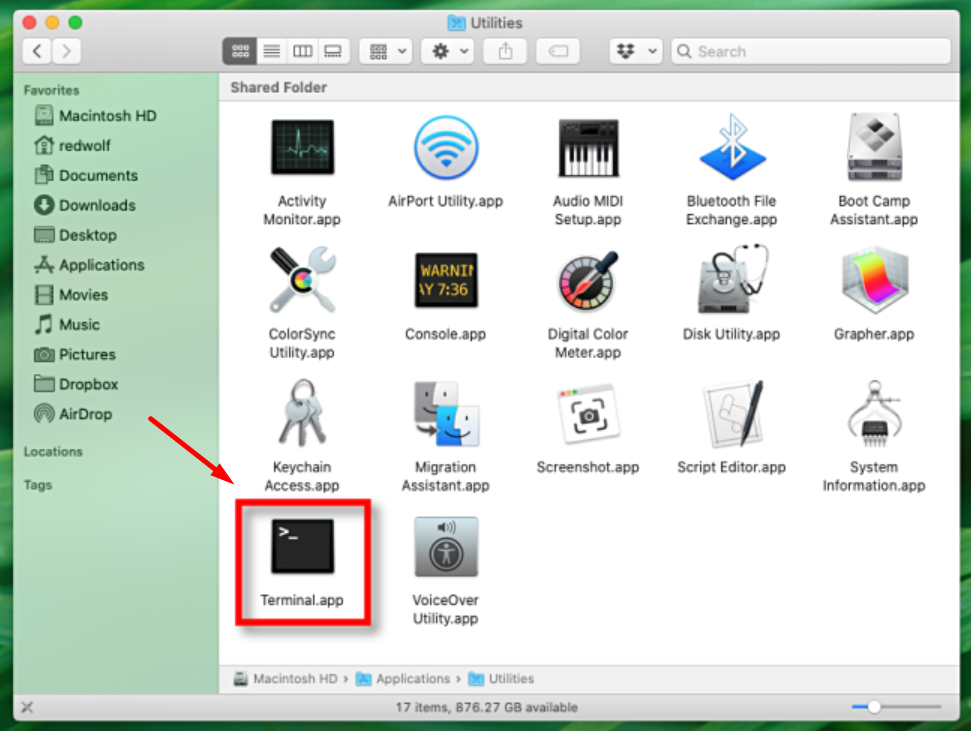Select Digital Color Meter.app icon
Screen dimensions: 971x731
(x=588, y=280)
